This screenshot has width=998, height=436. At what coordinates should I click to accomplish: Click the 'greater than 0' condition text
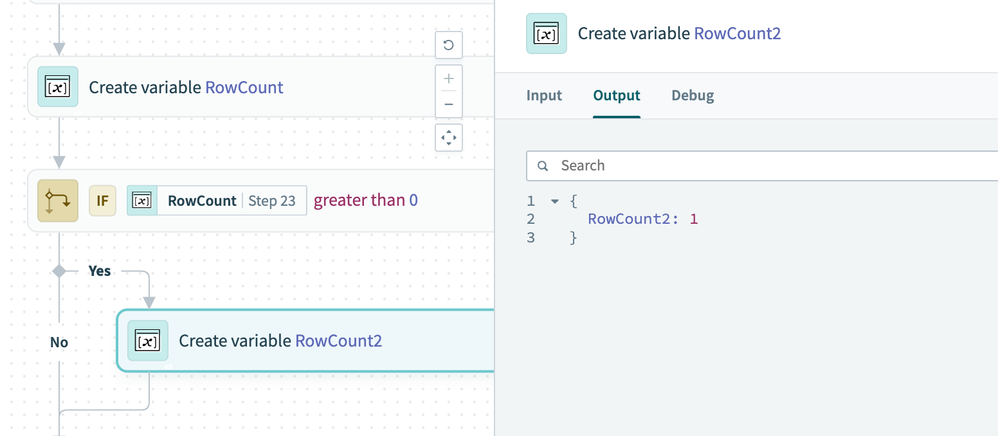coord(366,201)
